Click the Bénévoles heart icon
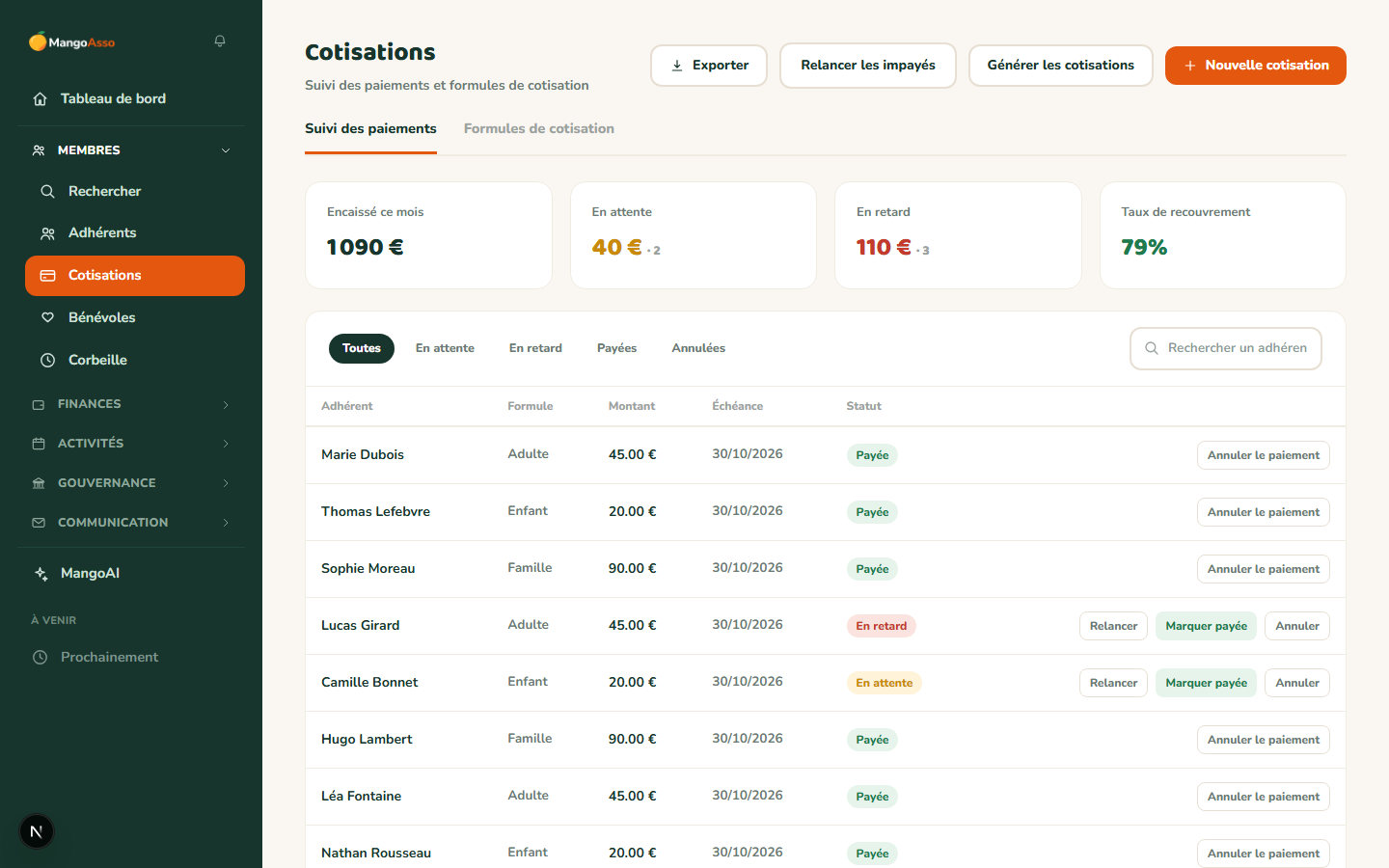This screenshot has height=868, width=1389. 47,317
